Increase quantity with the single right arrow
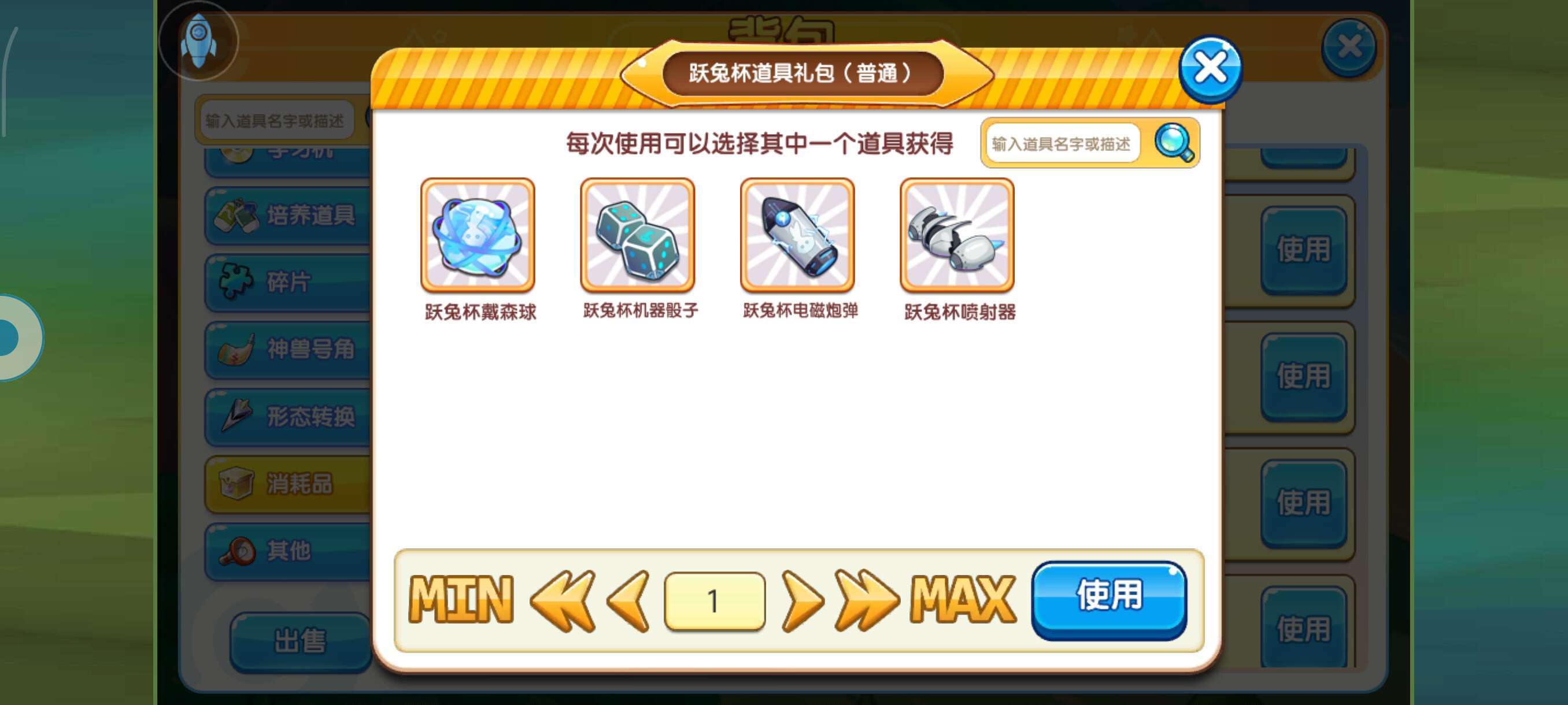This screenshot has width=1568, height=705. pos(803,601)
